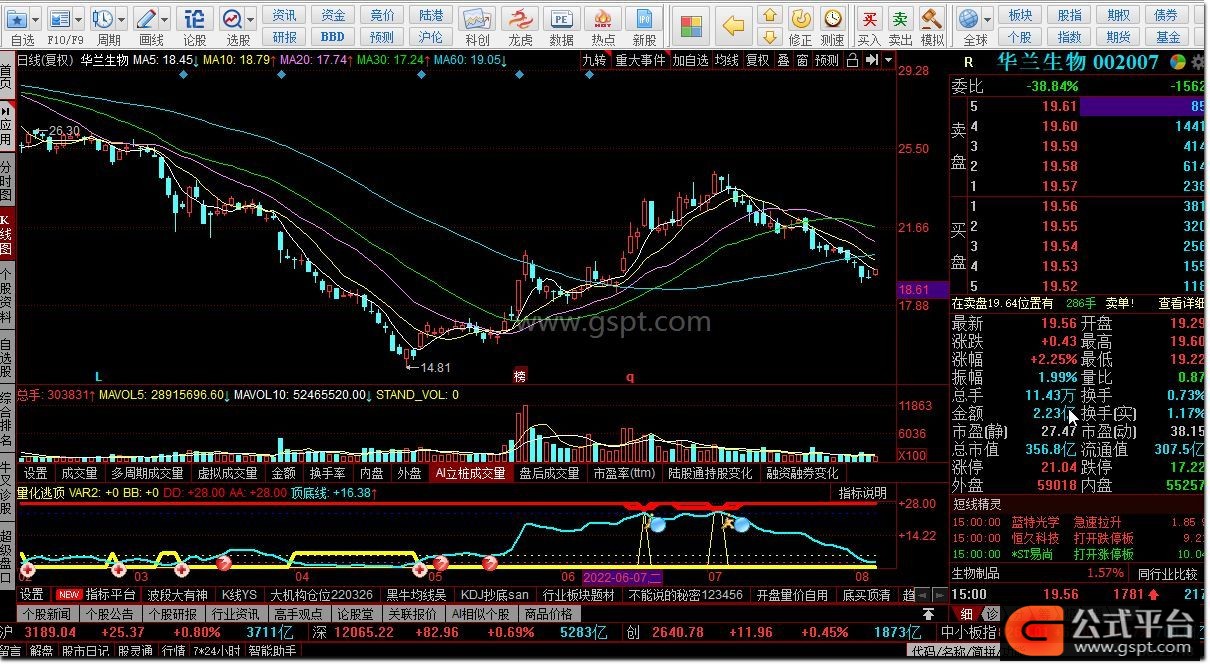Toggle 重大事件 major events overlay
The height and width of the screenshot is (664, 1210).
[640, 60]
